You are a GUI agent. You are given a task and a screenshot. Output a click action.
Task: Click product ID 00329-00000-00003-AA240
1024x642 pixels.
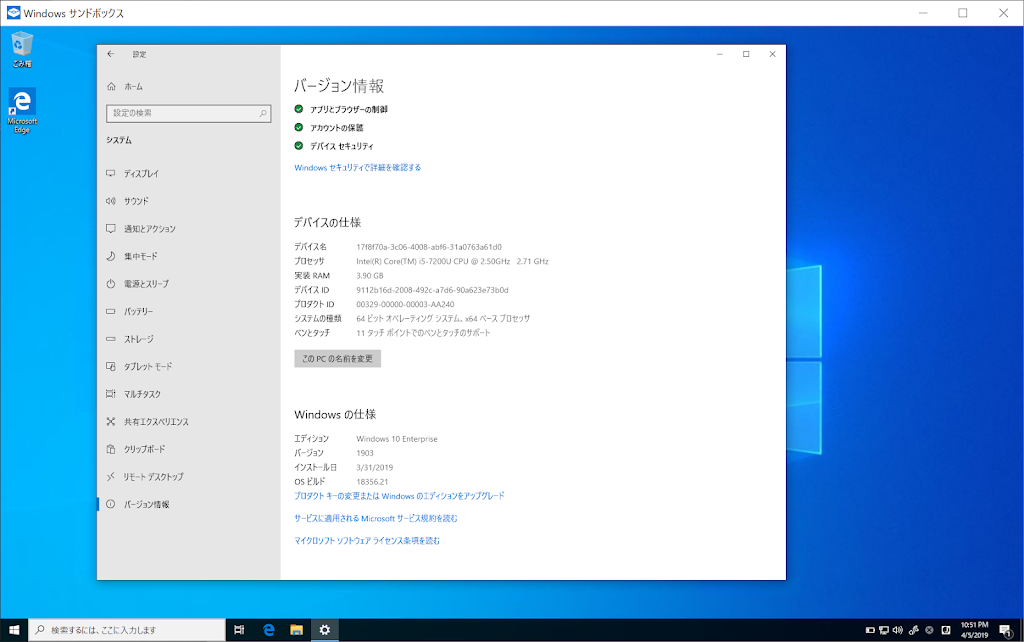point(405,304)
